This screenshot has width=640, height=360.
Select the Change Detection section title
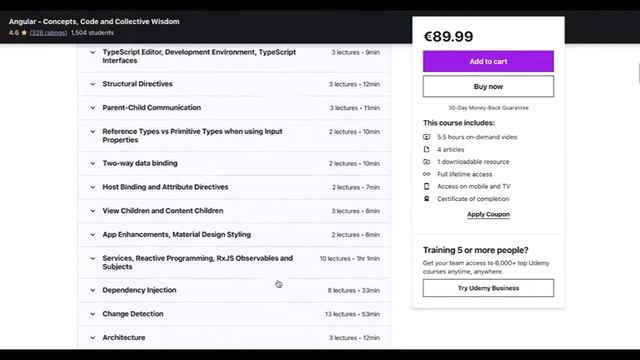[x=133, y=314]
